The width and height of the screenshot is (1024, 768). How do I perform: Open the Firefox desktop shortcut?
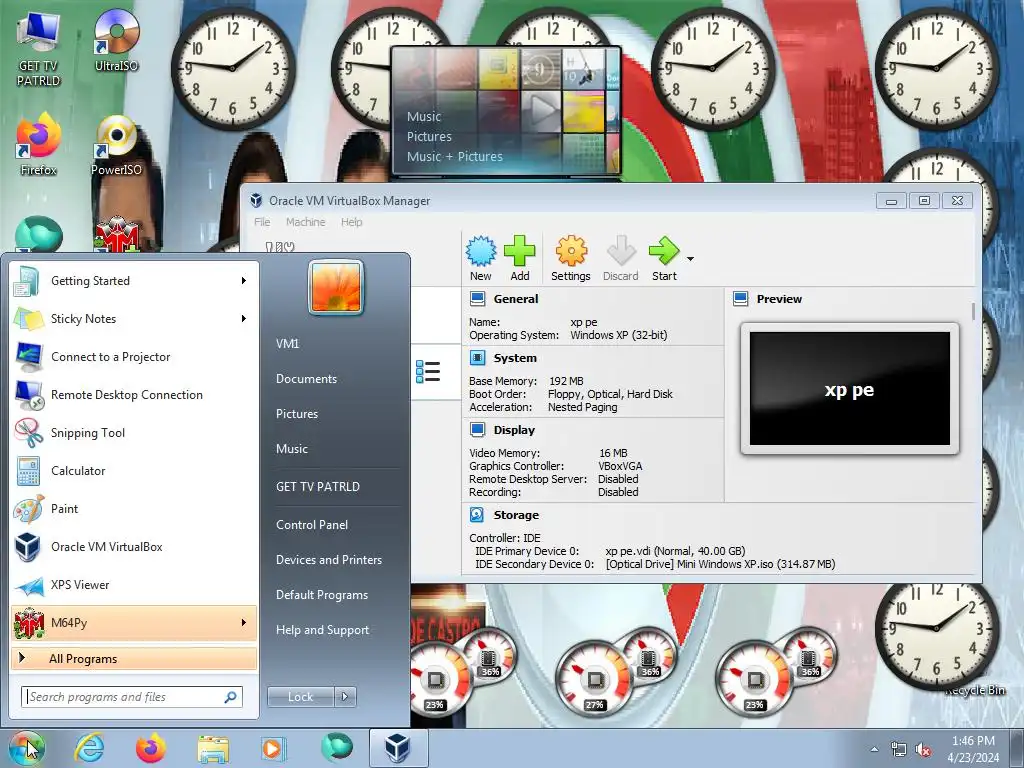tap(38, 145)
